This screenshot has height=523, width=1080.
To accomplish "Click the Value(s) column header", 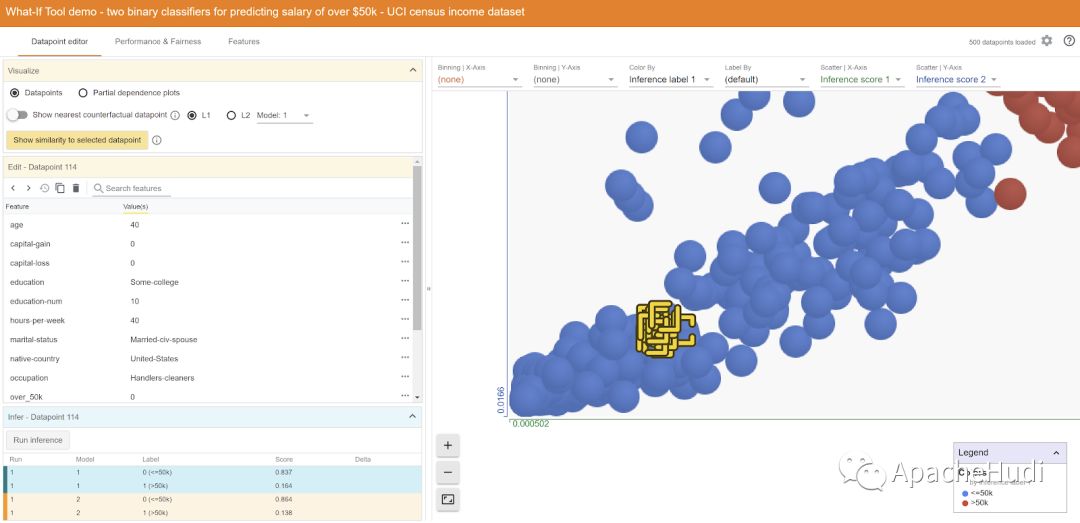I will tap(135, 206).
